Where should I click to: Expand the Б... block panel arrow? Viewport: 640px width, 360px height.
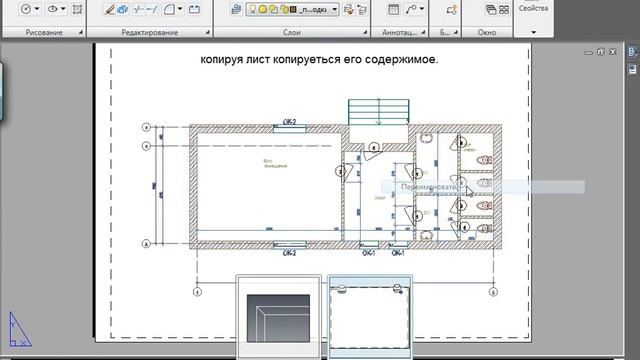(x=456, y=32)
